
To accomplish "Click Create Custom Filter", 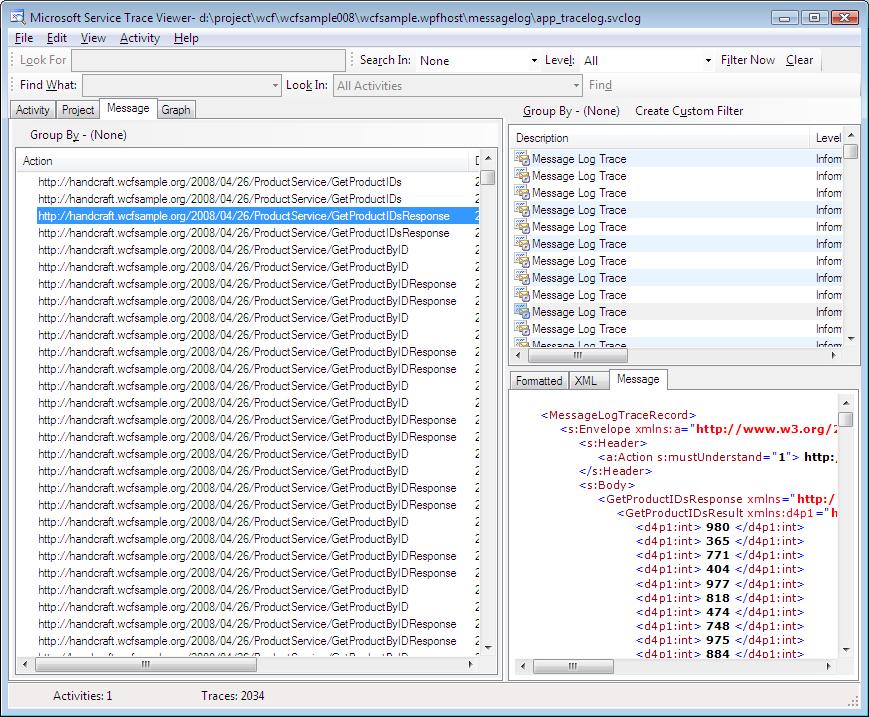I will coord(689,111).
